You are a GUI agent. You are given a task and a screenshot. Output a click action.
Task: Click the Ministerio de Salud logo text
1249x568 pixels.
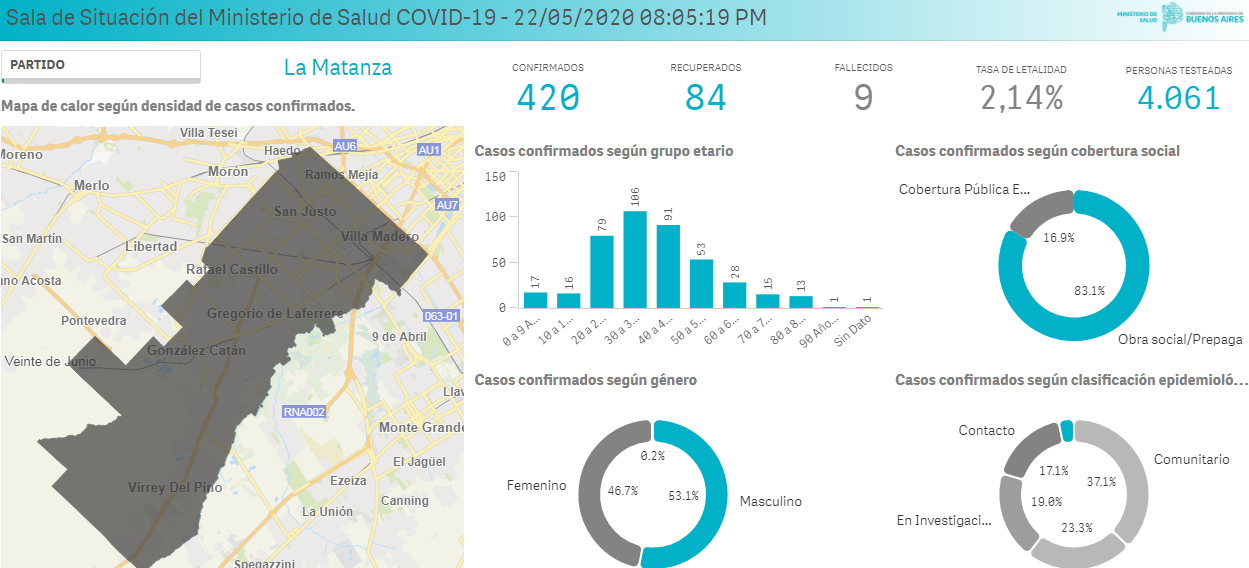(1136, 17)
